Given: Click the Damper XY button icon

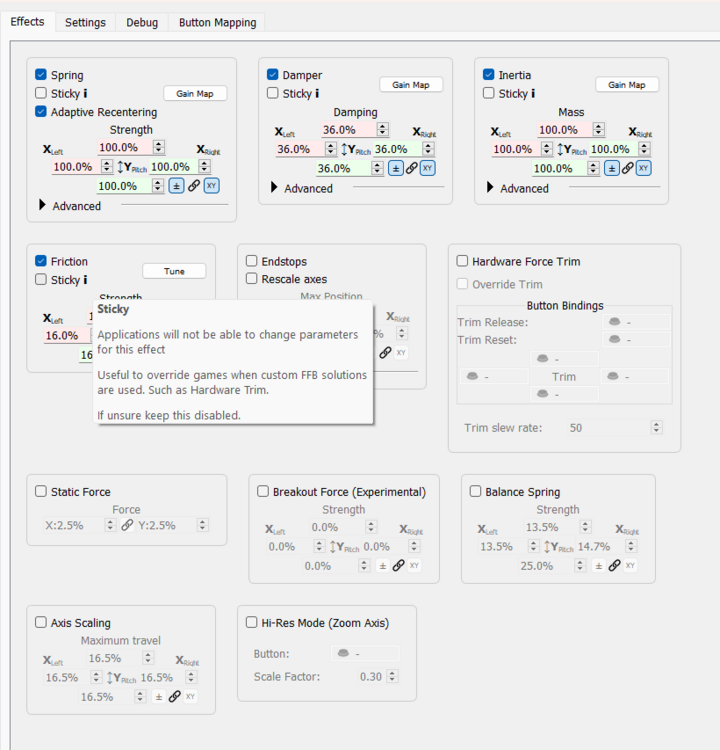Looking at the screenshot, I should [427, 168].
